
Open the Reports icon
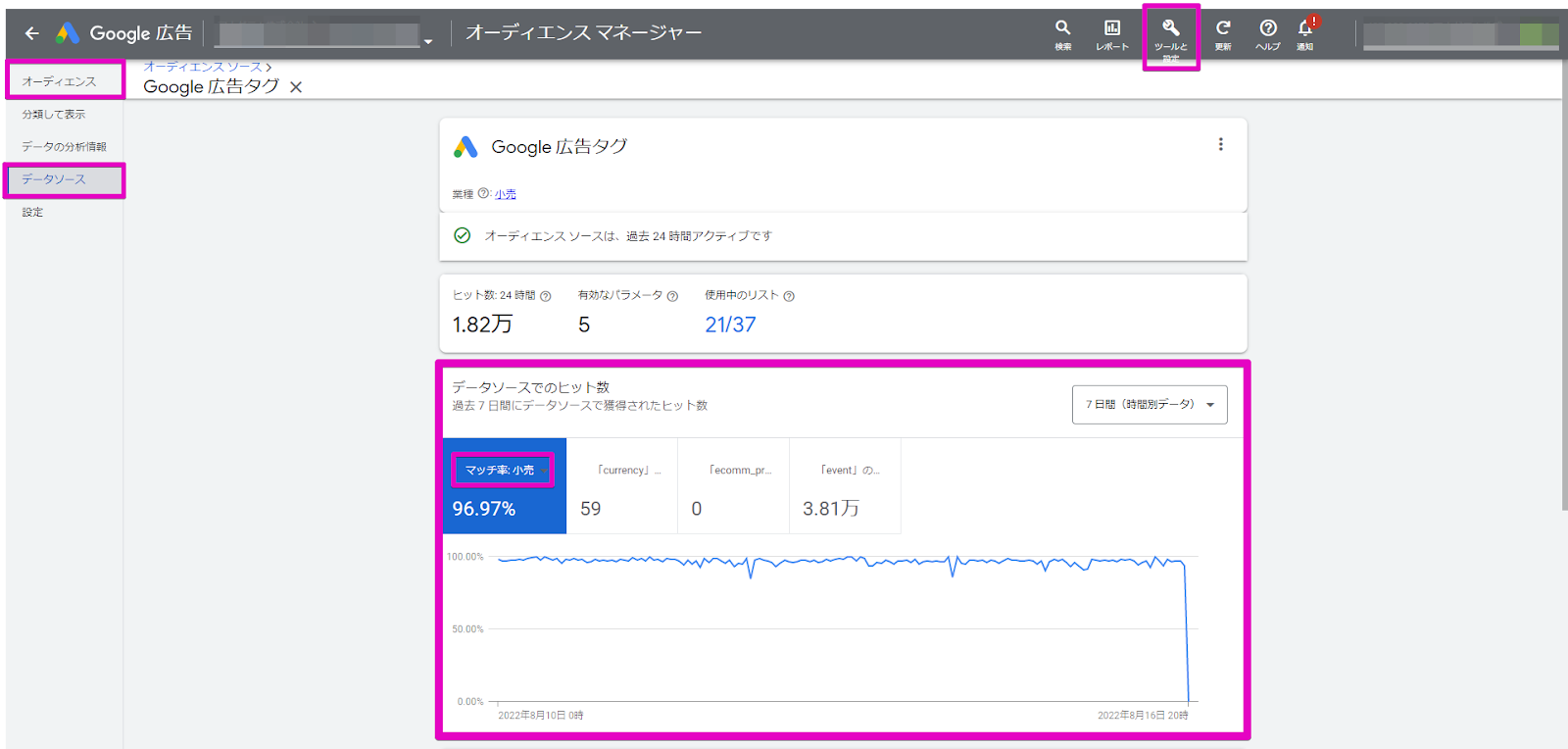tap(1112, 28)
